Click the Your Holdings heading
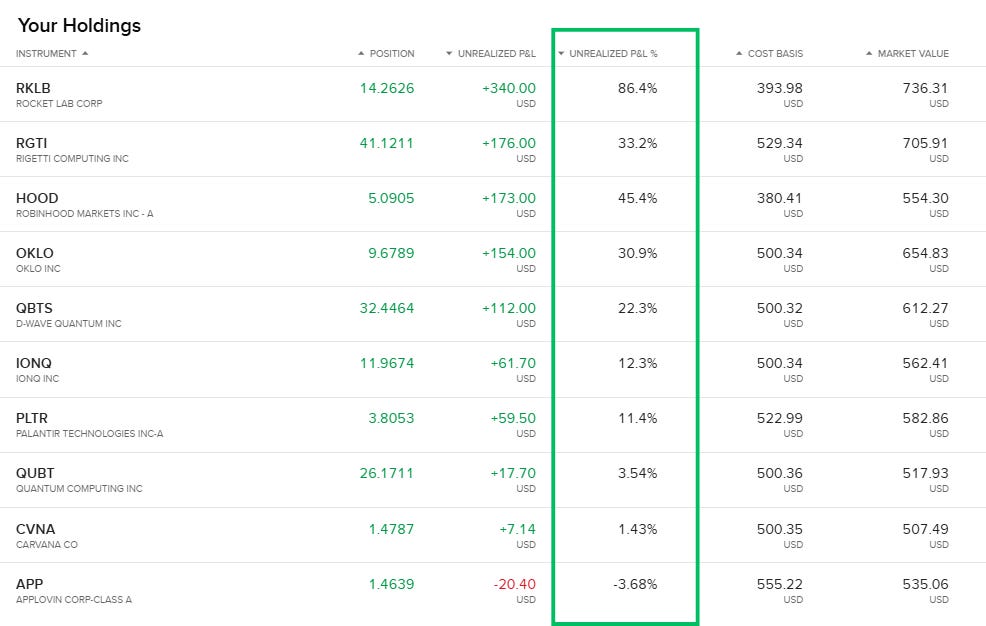 coord(79,25)
